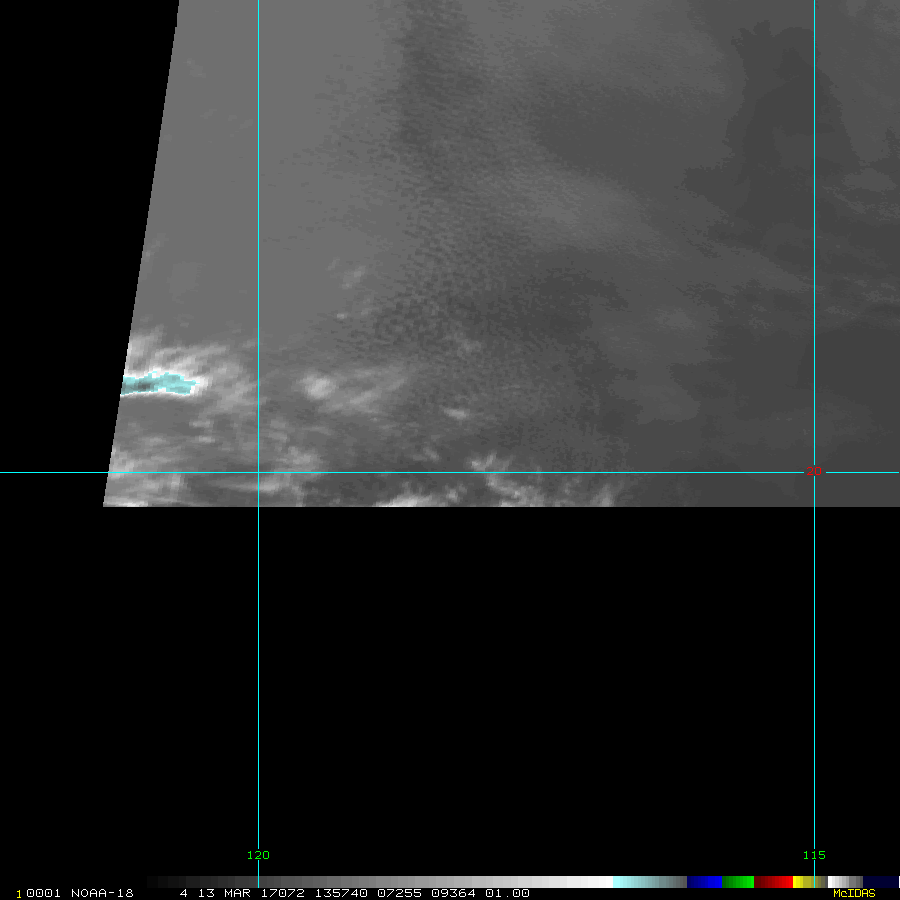Click the yellow McIDAS label
Image resolution: width=900 pixels, height=900 pixels.
tap(853, 893)
